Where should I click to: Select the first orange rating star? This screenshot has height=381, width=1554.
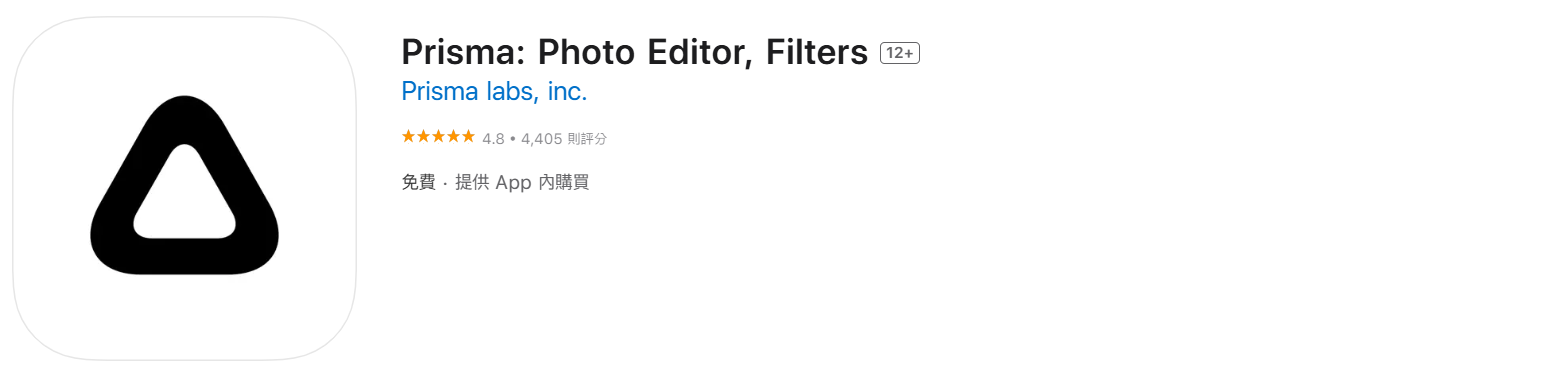(x=408, y=137)
